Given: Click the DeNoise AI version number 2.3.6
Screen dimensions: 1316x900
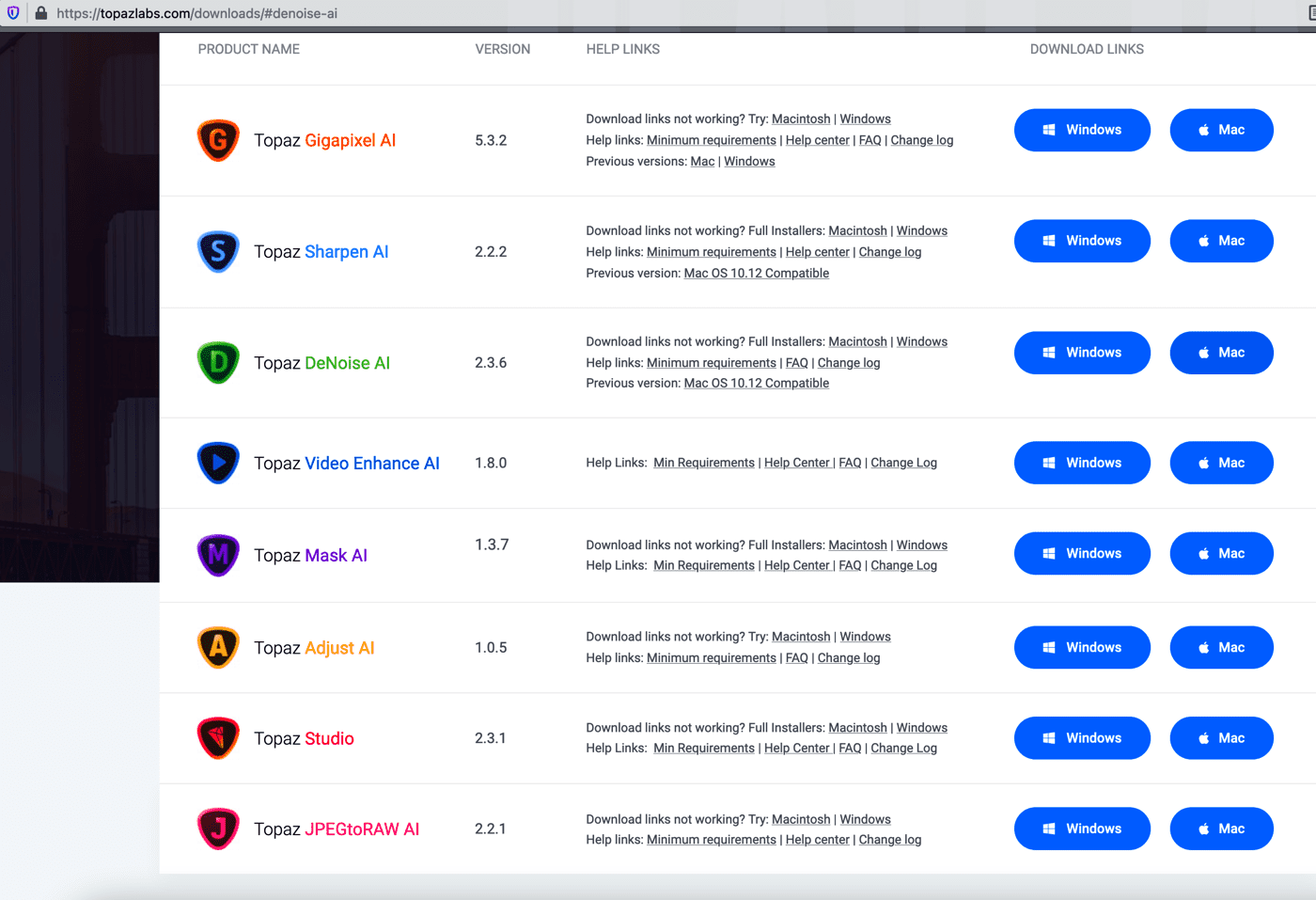Looking at the screenshot, I should coord(491,363).
